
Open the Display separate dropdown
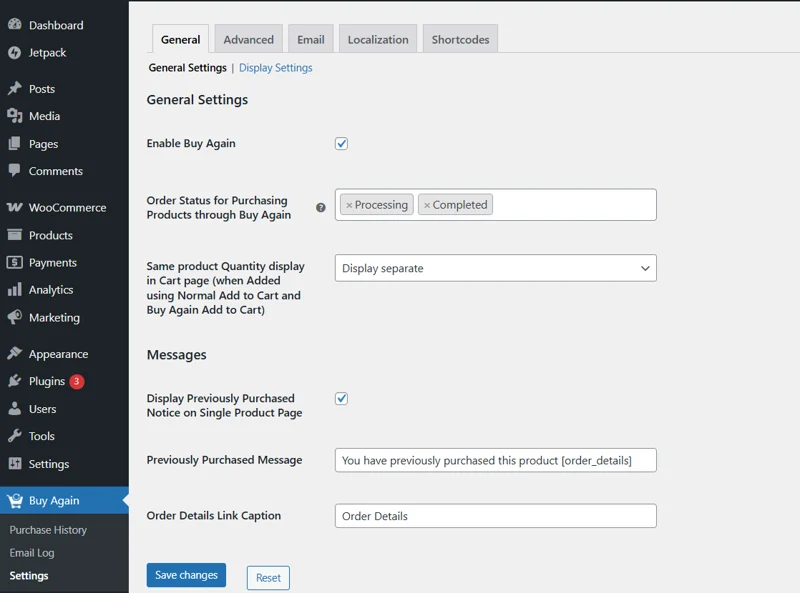click(x=495, y=268)
